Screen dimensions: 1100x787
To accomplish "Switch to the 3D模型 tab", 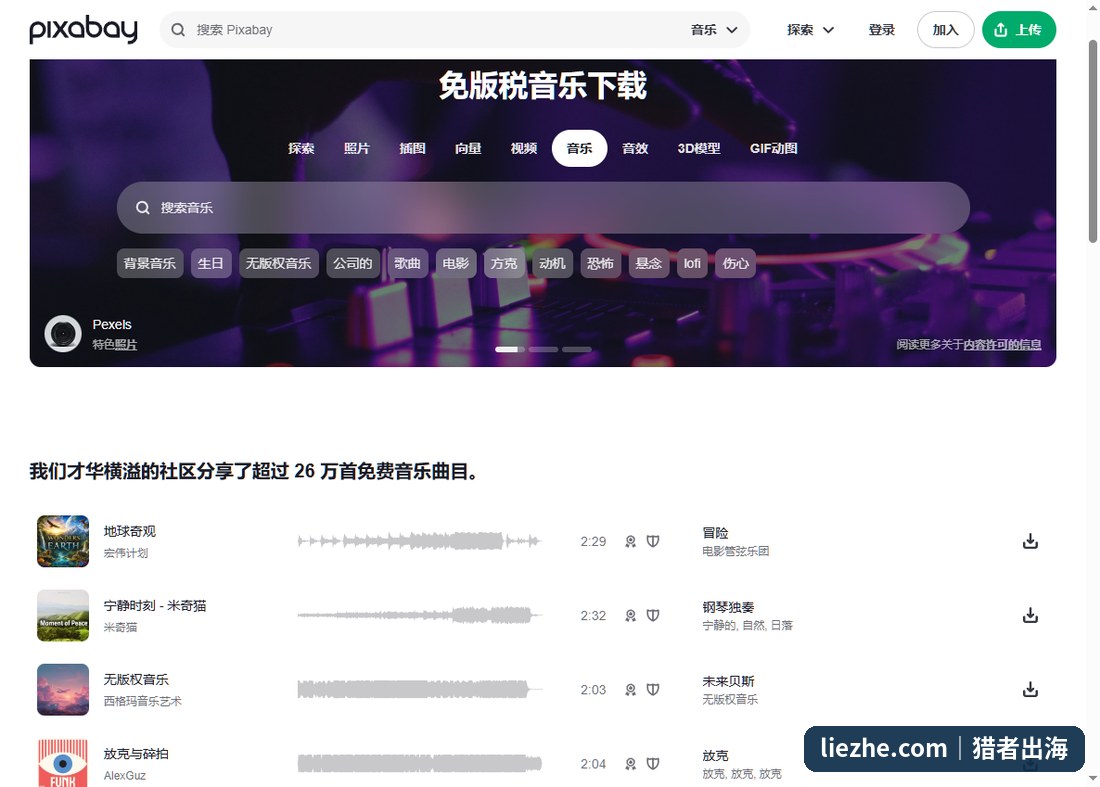I will click(x=699, y=148).
